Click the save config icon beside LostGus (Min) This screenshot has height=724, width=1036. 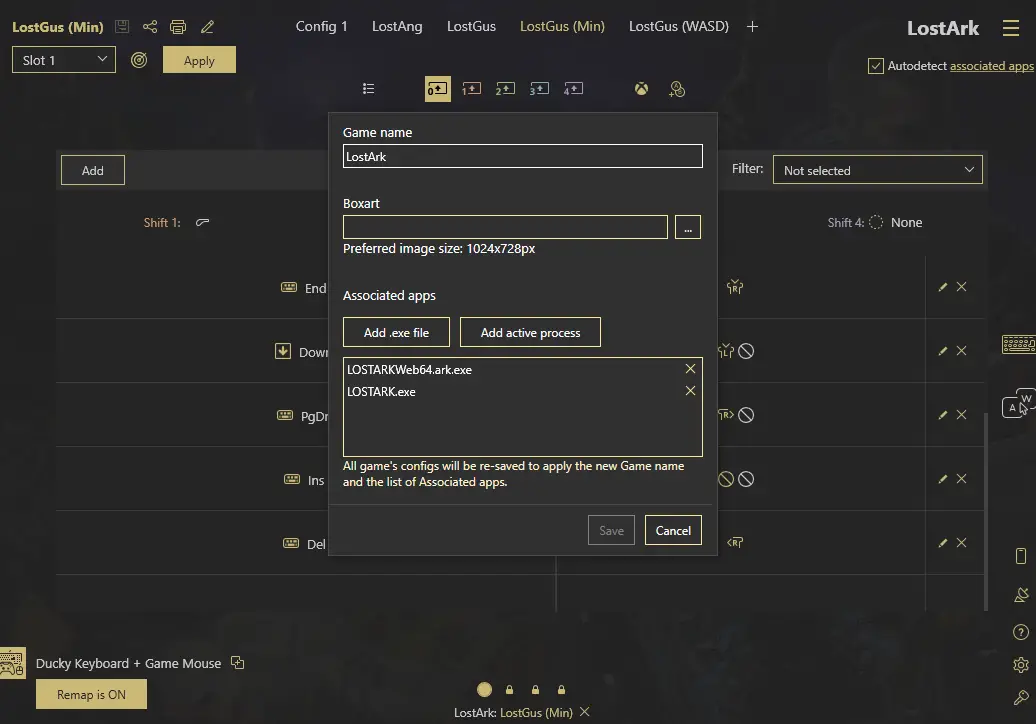tap(122, 26)
